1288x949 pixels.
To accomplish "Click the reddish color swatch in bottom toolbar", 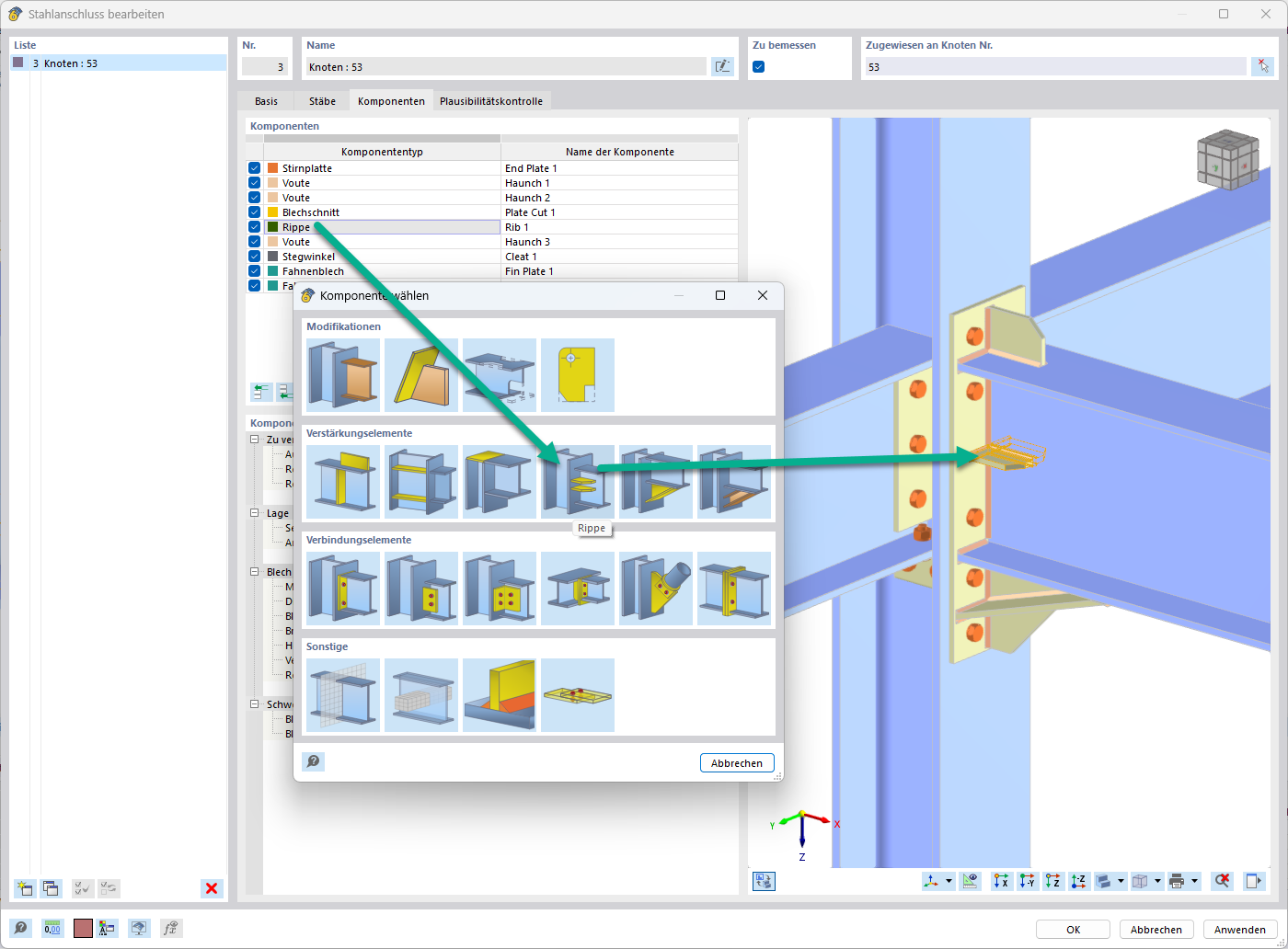I will pos(83,929).
